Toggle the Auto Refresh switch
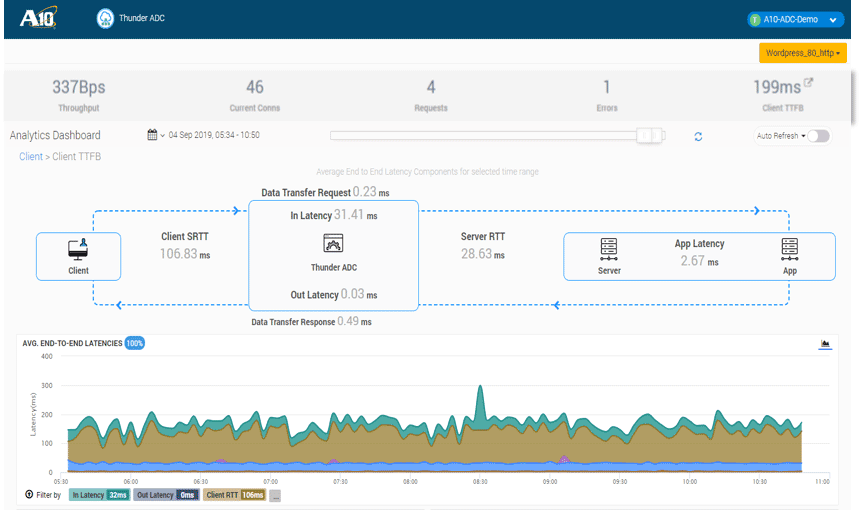862x510 pixels. click(818, 136)
